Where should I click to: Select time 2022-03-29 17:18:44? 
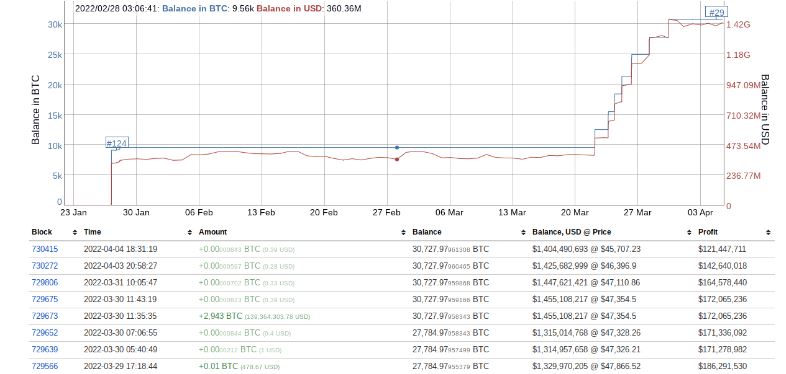(x=120, y=366)
